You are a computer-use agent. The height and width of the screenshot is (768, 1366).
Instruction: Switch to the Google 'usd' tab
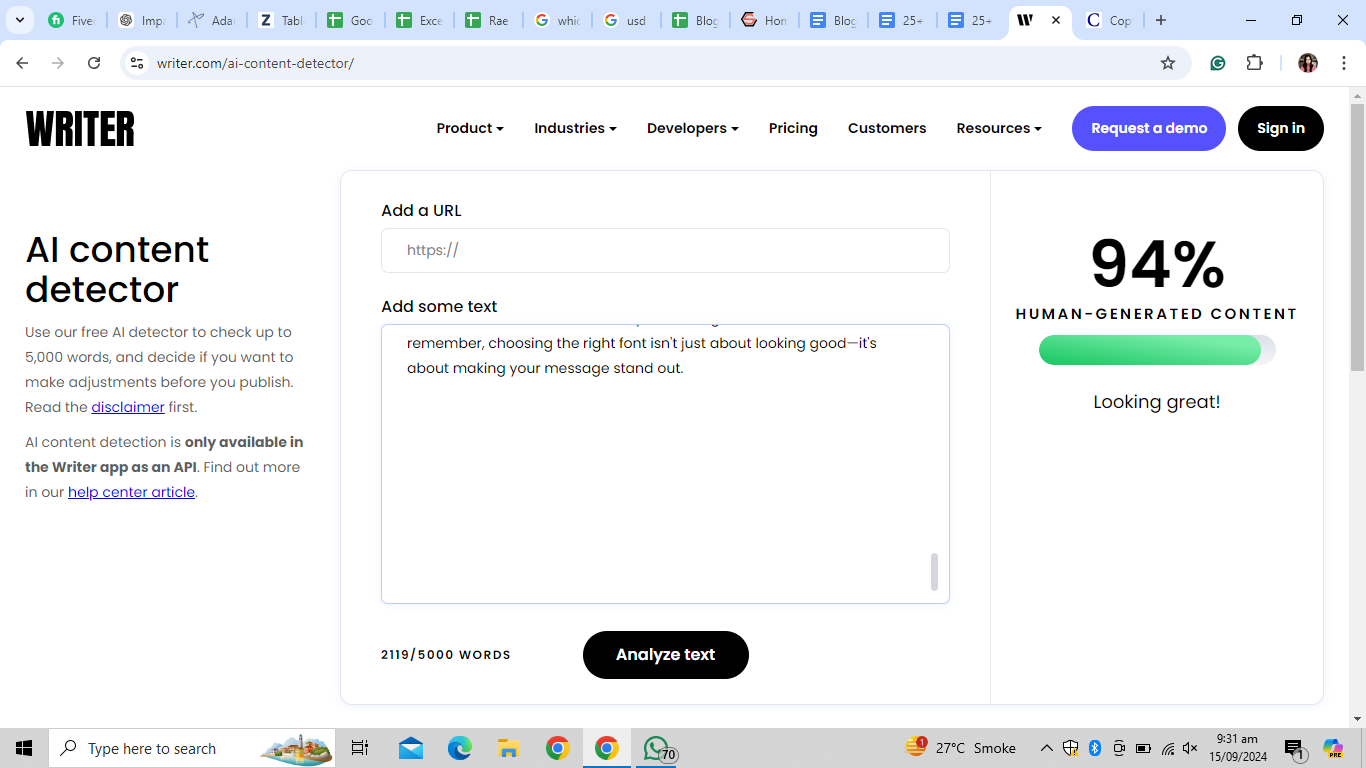(x=627, y=20)
